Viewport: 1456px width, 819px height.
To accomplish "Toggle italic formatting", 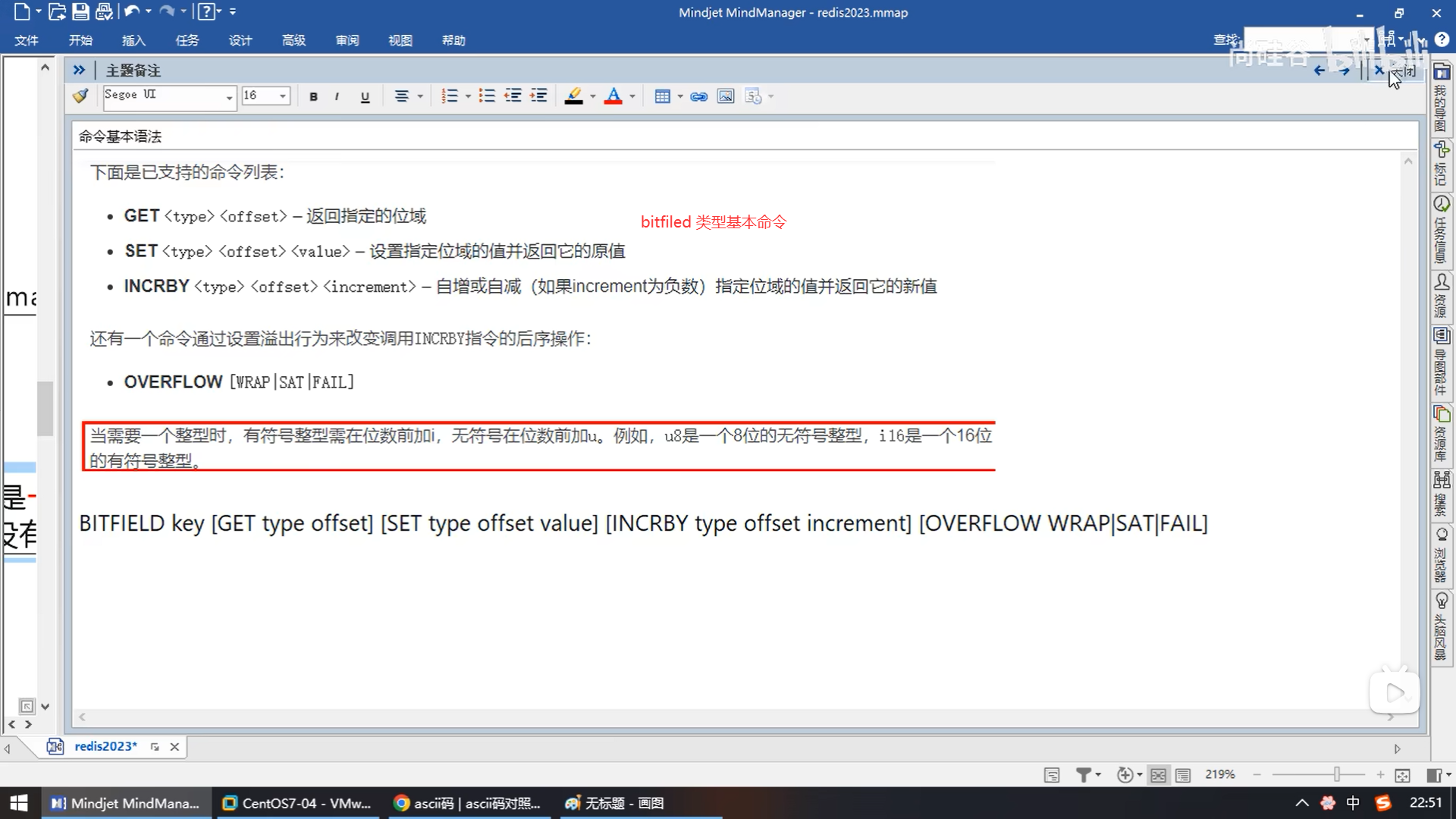I will tap(337, 96).
